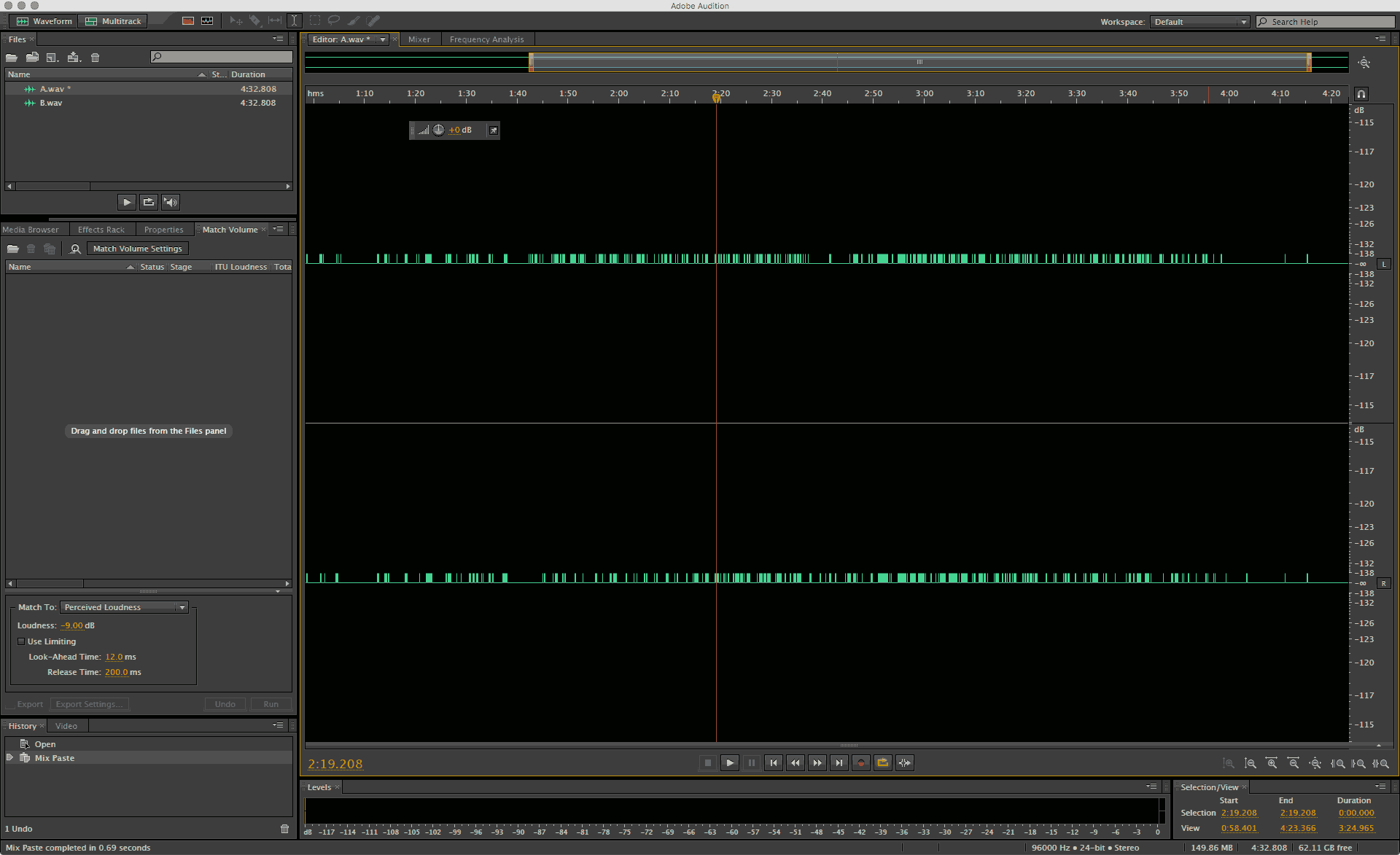Open the Workspace Default dropdown
The image size is (1400, 855).
[x=1200, y=22]
